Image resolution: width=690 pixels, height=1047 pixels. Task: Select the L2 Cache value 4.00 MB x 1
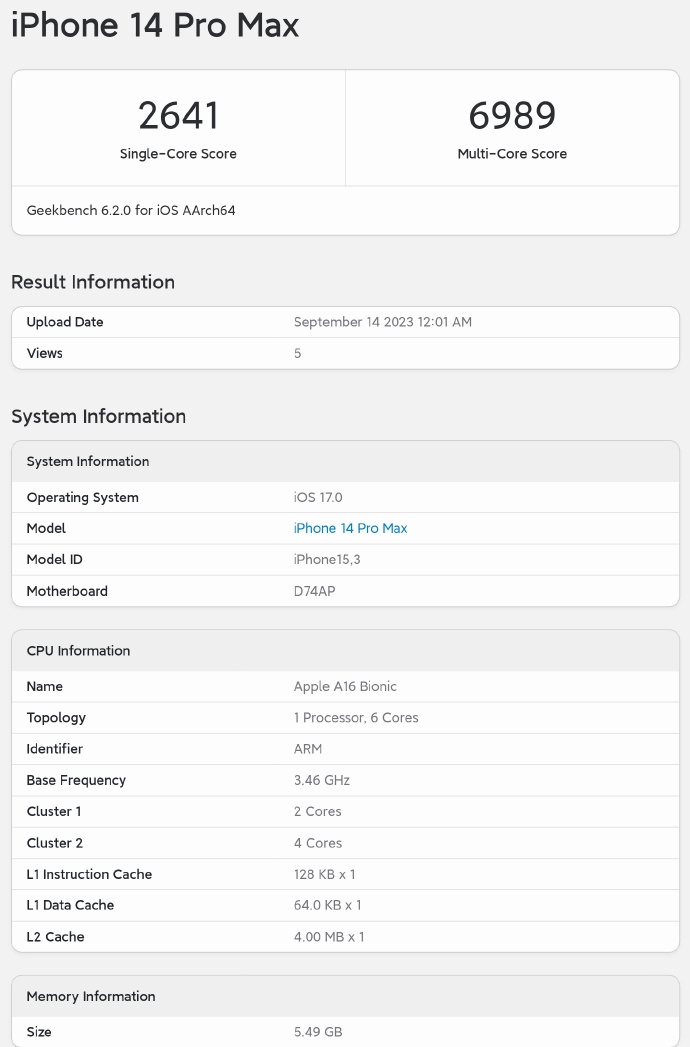point(329,937)
